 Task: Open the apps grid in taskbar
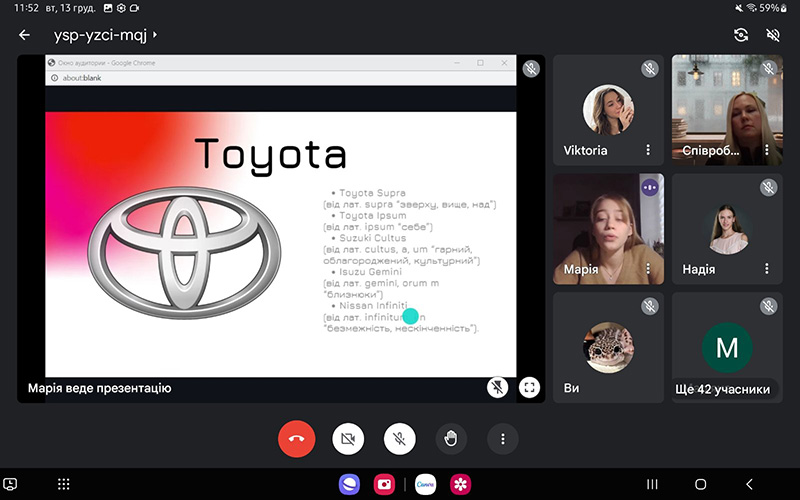point(64,484)
